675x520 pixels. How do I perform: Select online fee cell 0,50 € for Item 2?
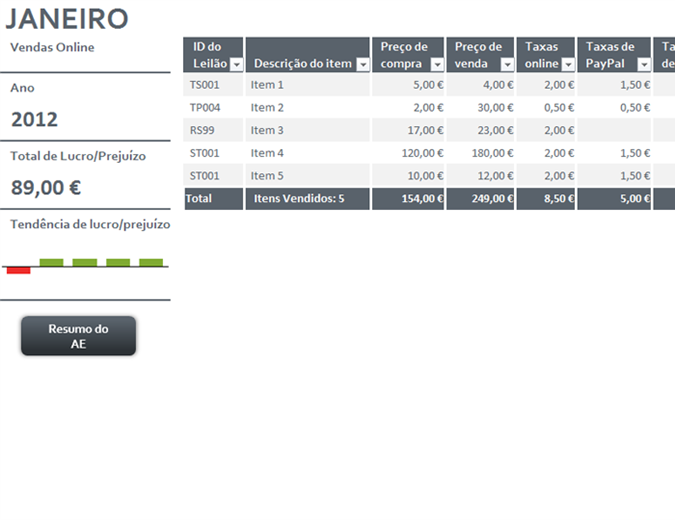[546, 108]
